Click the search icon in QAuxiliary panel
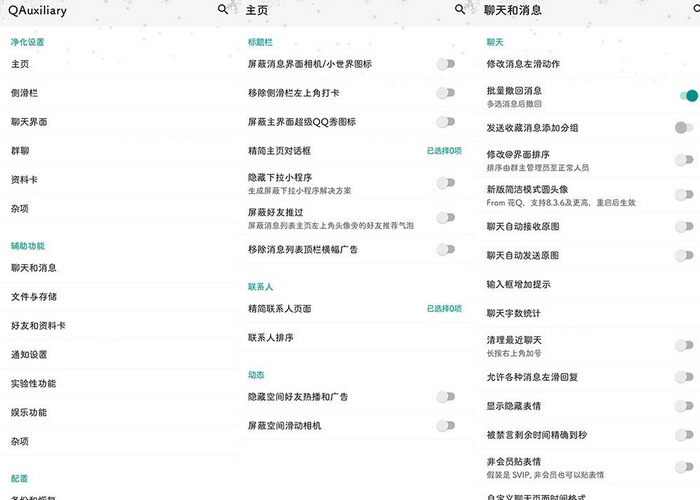 pos(222,9)
